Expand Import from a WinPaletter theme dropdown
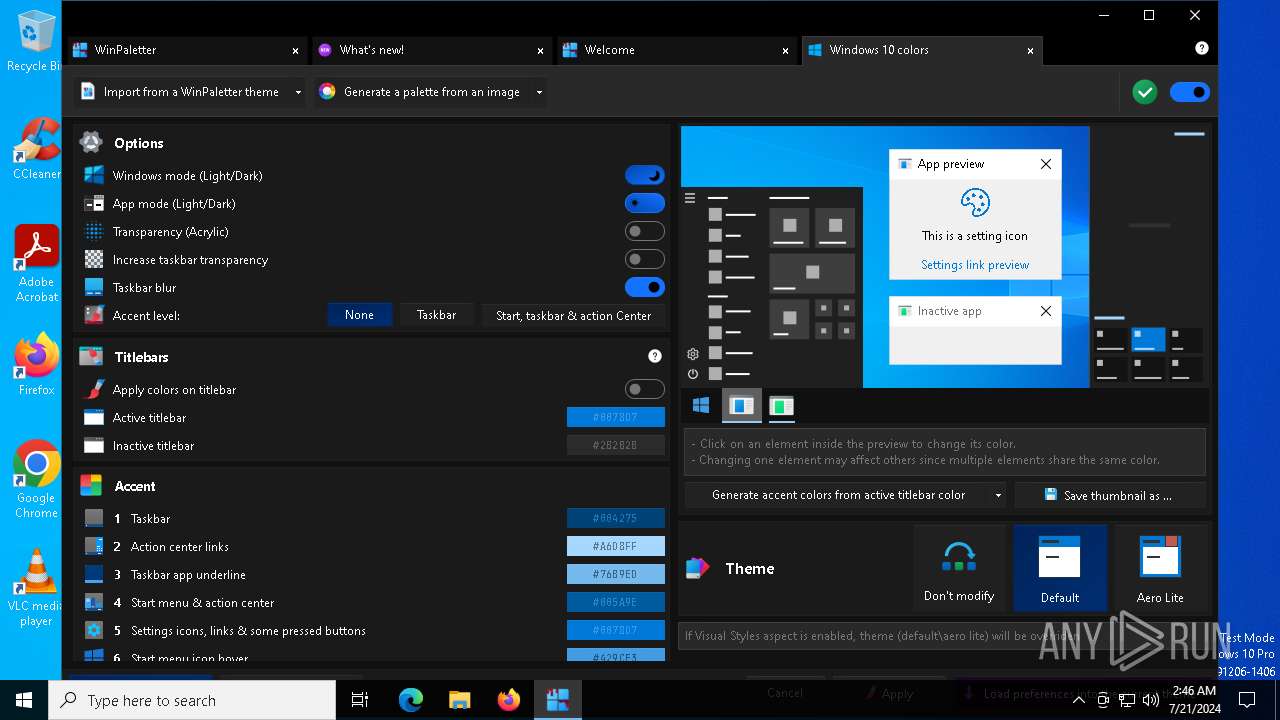Screen dimensions: 1280x720 pyautogui.click(x=298, y=92)
